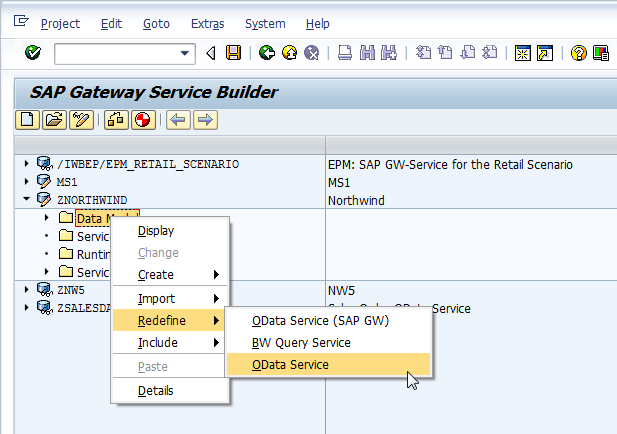617x434 pixels.
Task: Click the Last Page icon
Action: click(490, 53)
